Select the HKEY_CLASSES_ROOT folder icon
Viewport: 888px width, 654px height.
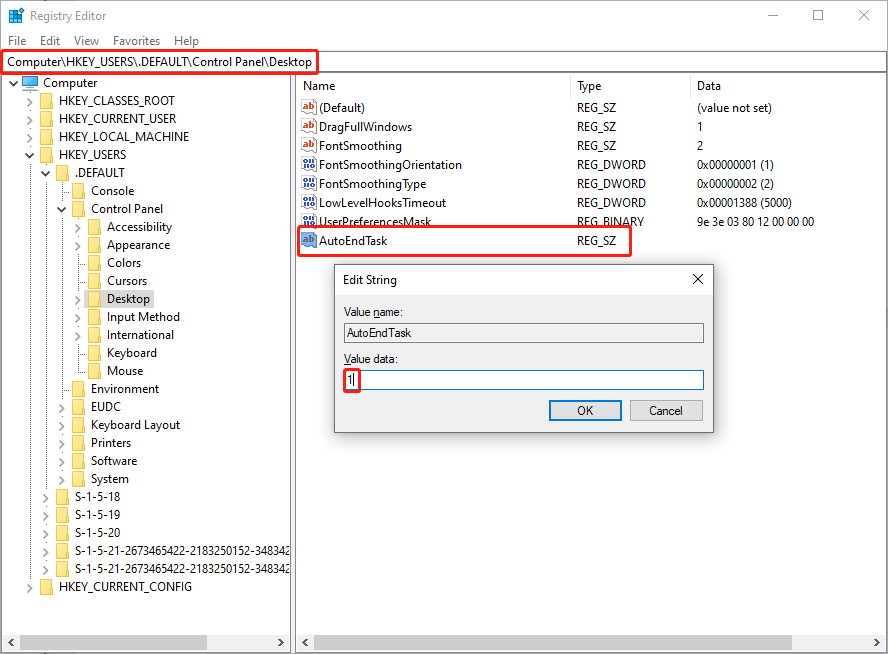(46, 101)
